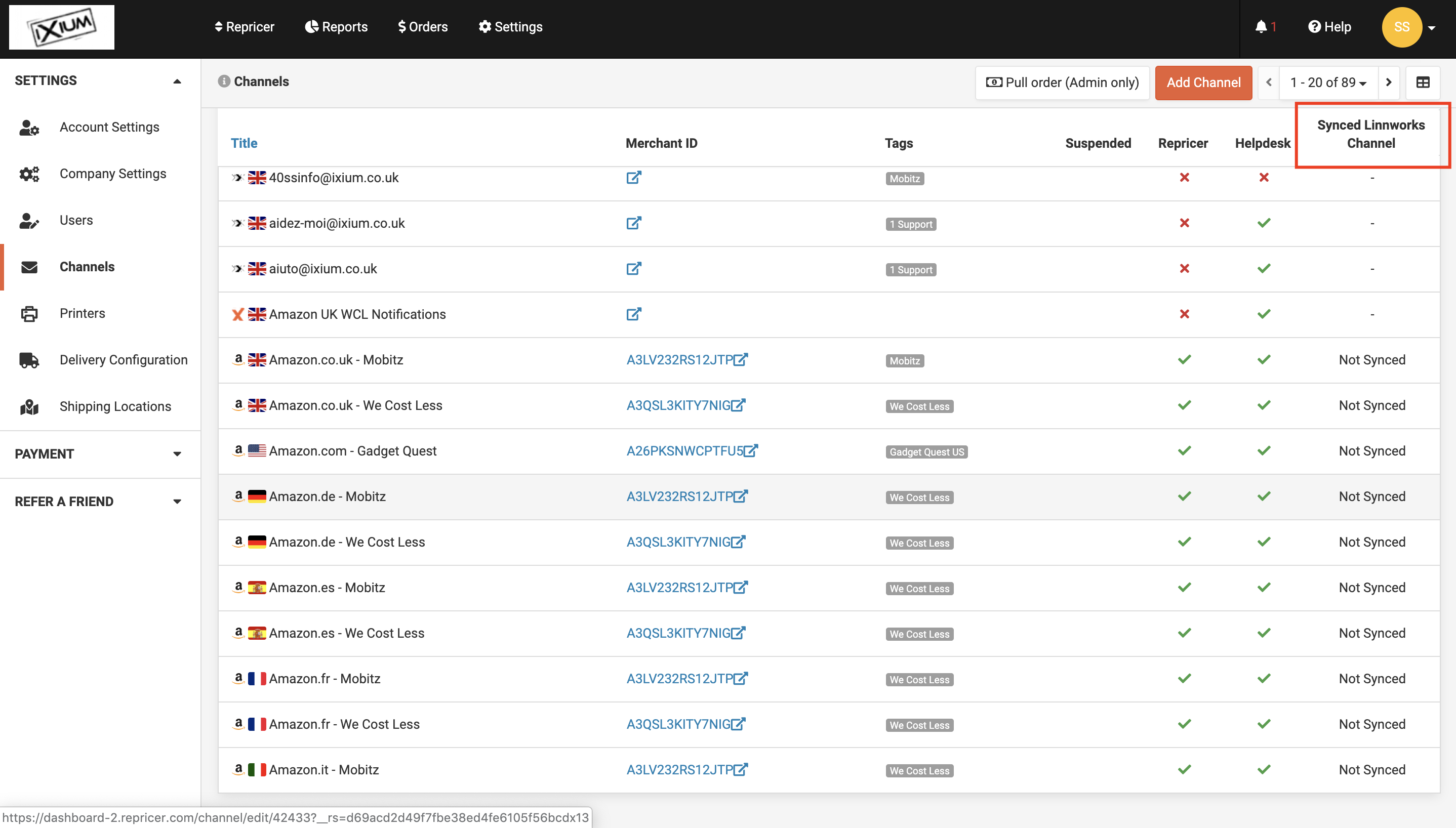Expand the REFER A FRIEND section
This screenshot has width=1456, height=828.
[x=177, y=502]
